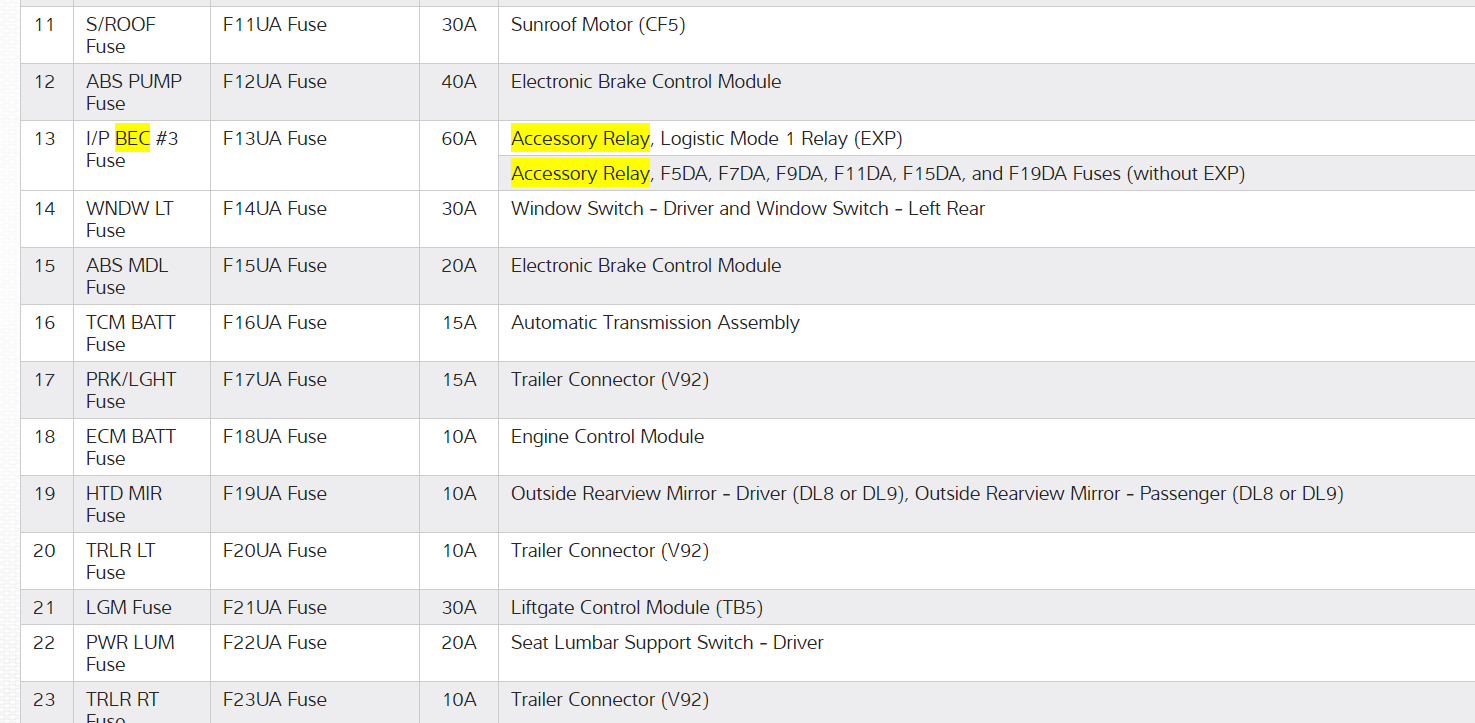Click the 60A rating cell

pyautogui.click(x=459, y=138)
